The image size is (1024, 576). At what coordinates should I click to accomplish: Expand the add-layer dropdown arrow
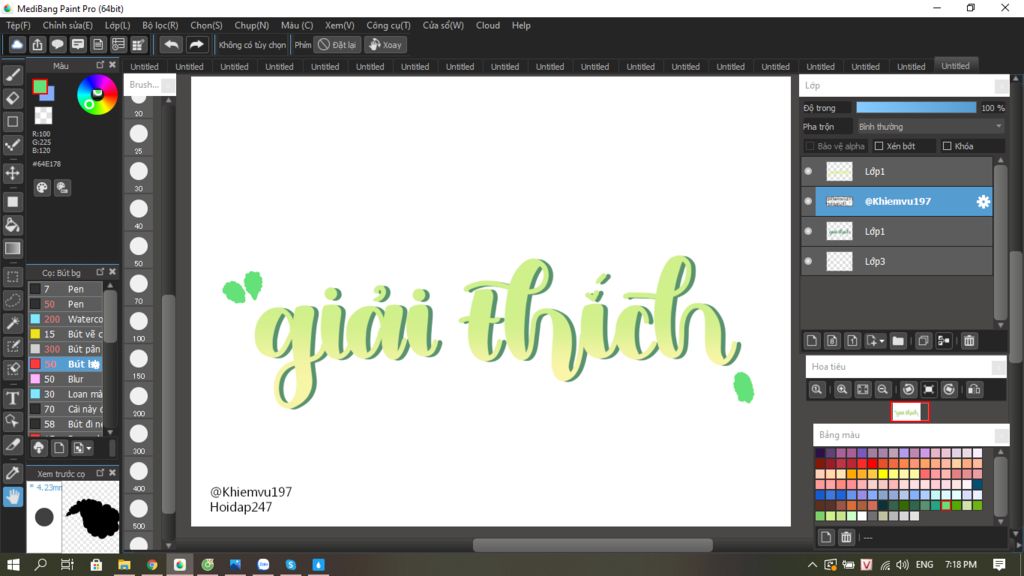pyautogui.click(x=882, y=342)
